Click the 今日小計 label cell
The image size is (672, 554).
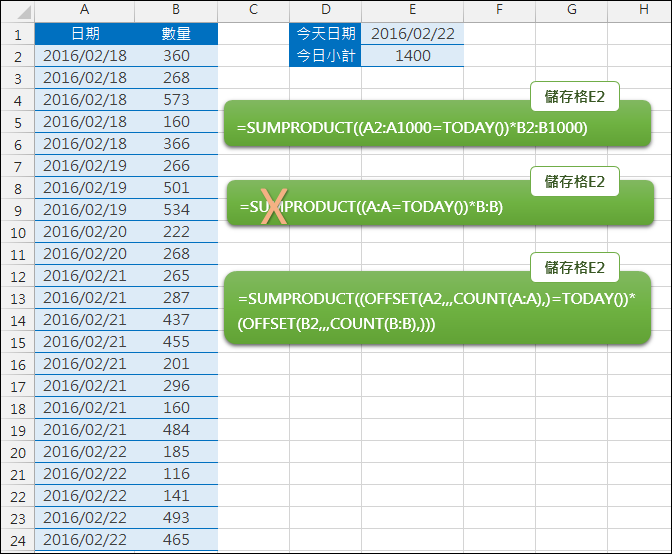[x=325, y=56]
